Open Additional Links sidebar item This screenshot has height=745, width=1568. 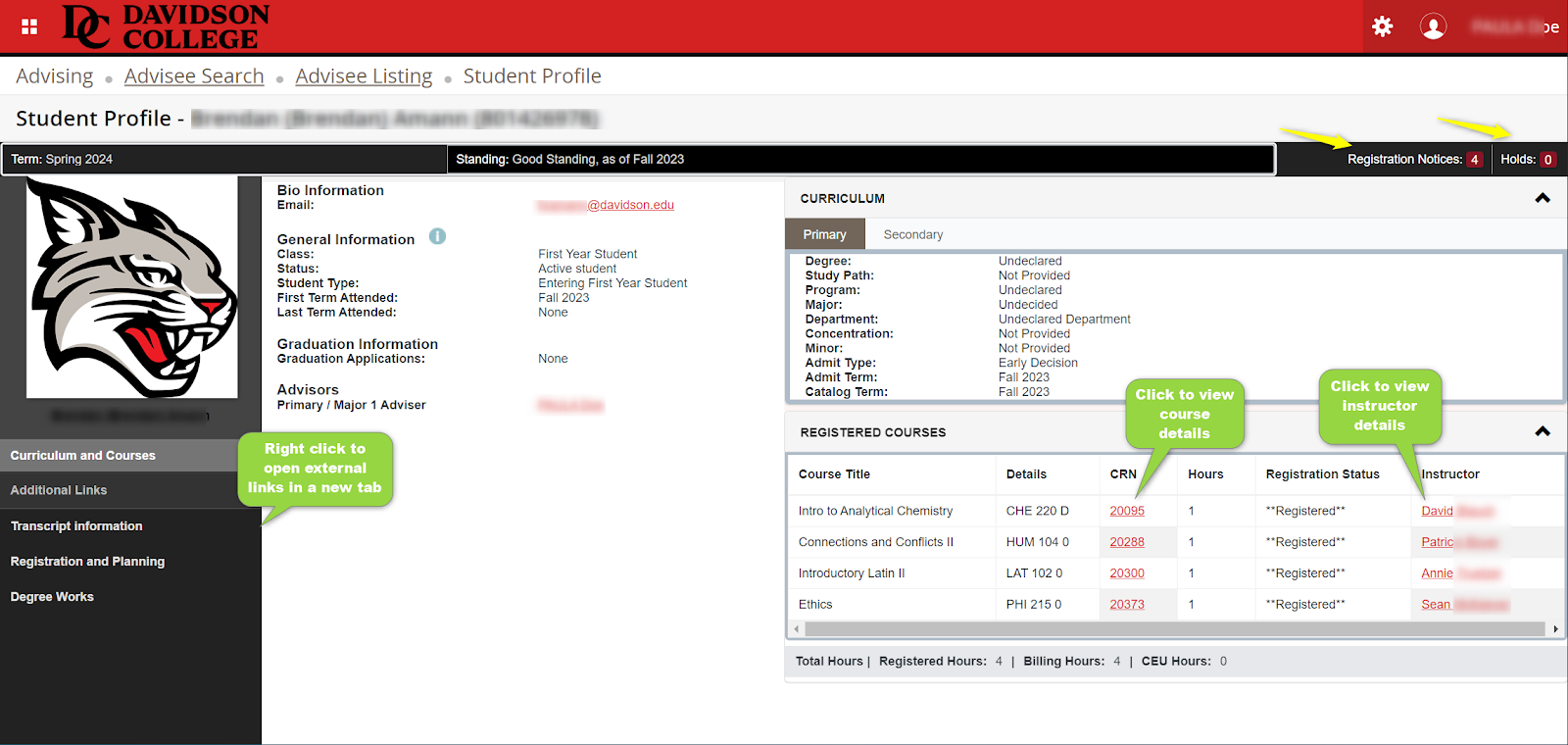[x=130, y=490]
